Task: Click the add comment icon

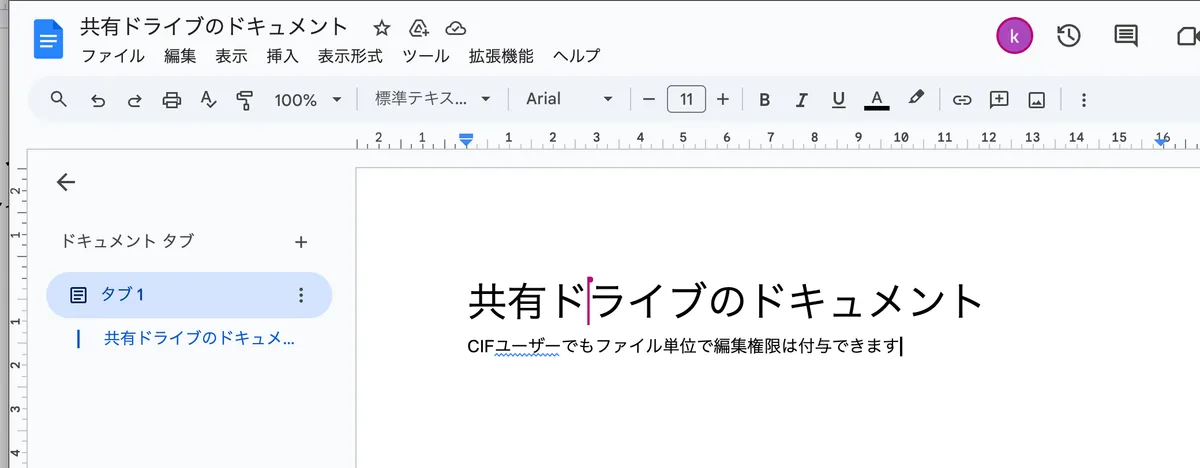Action: pos(998,100)
